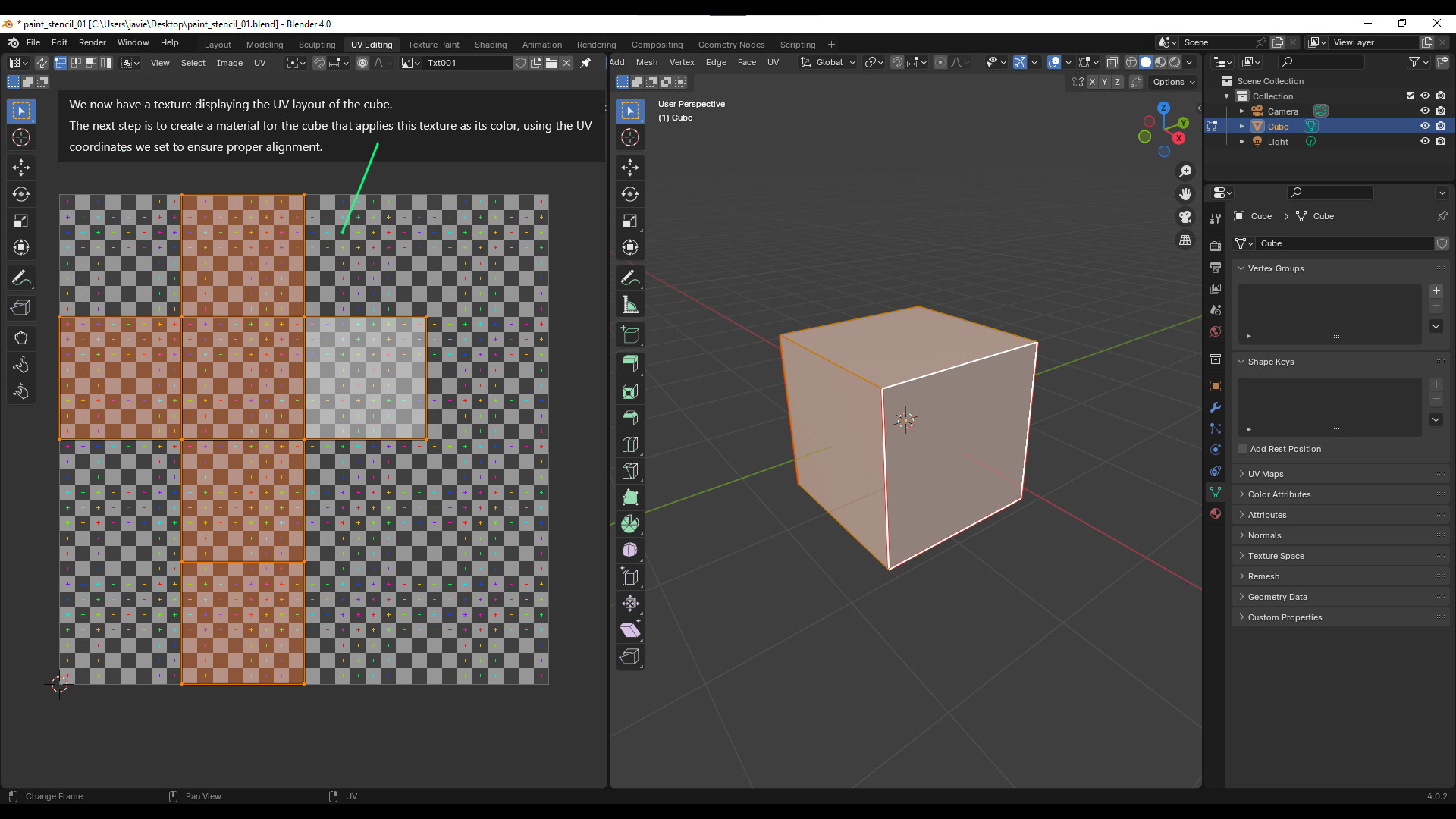Select the Add Cube tool in the 3D viewport

tap(630, 334)
